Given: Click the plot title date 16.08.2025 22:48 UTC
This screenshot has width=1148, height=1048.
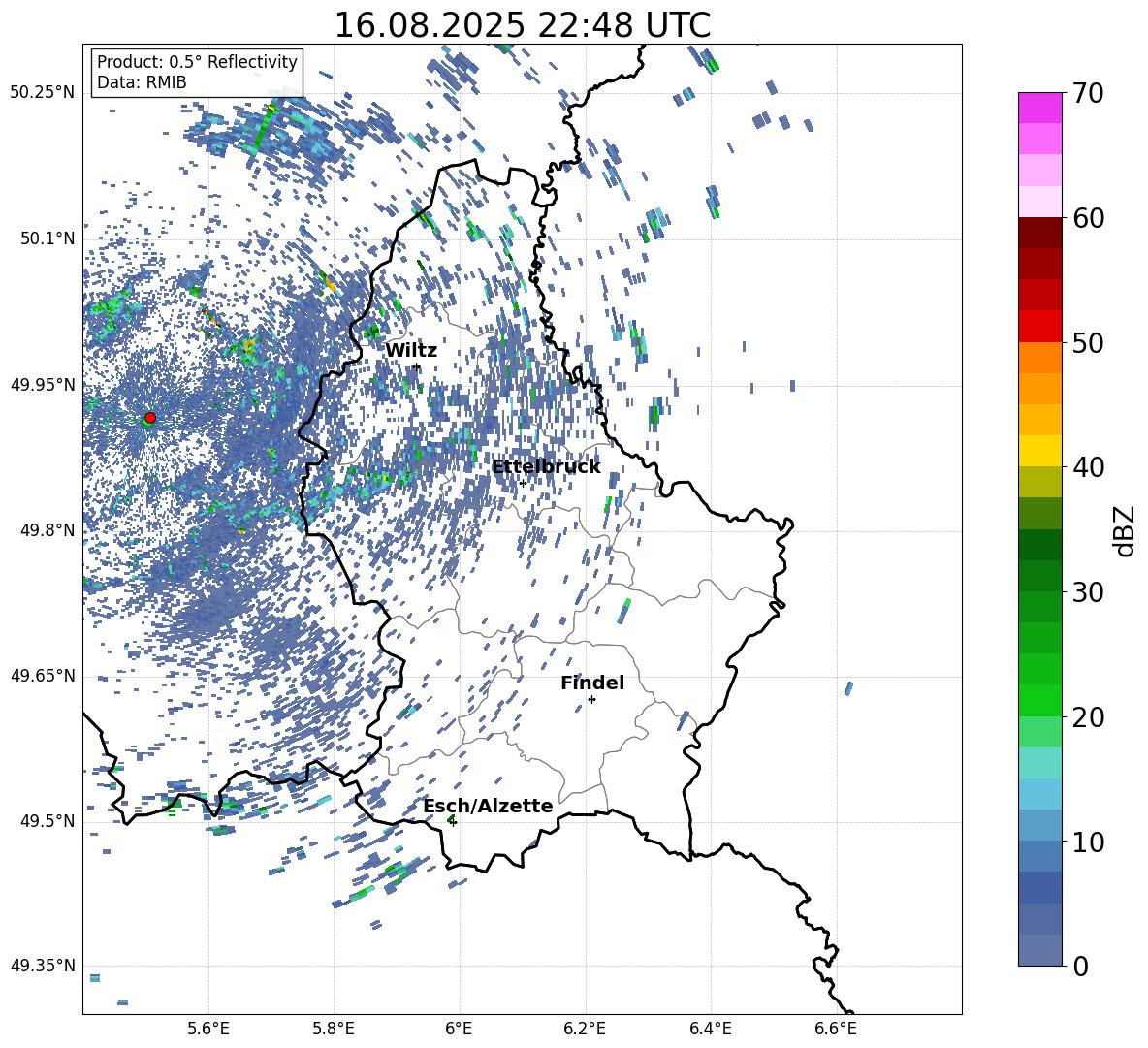Looking at the screenshot, I should click(x=522, y=25).
